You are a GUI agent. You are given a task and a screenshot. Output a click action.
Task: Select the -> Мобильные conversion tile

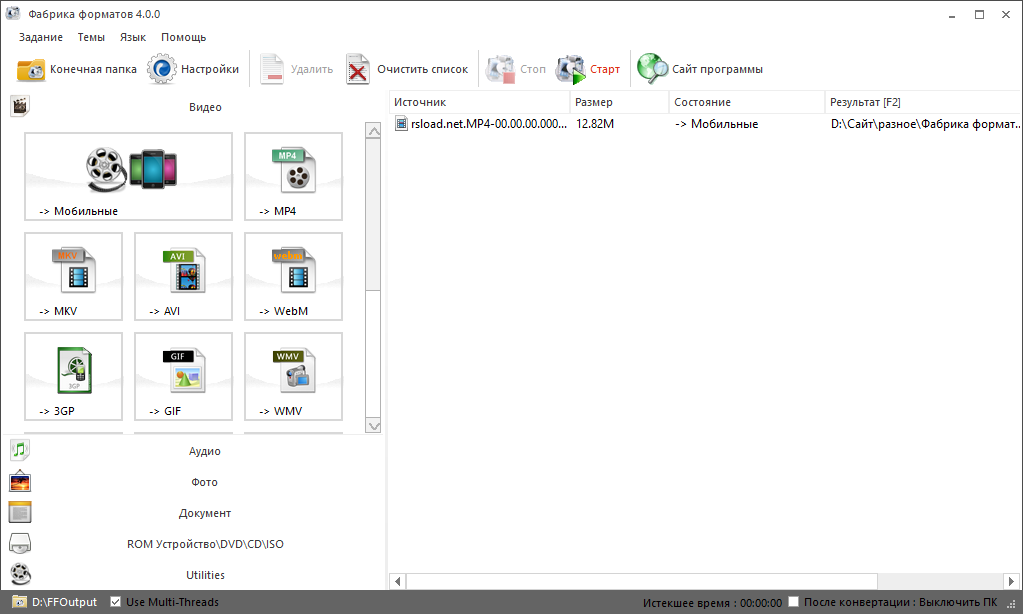click(129, 176)
